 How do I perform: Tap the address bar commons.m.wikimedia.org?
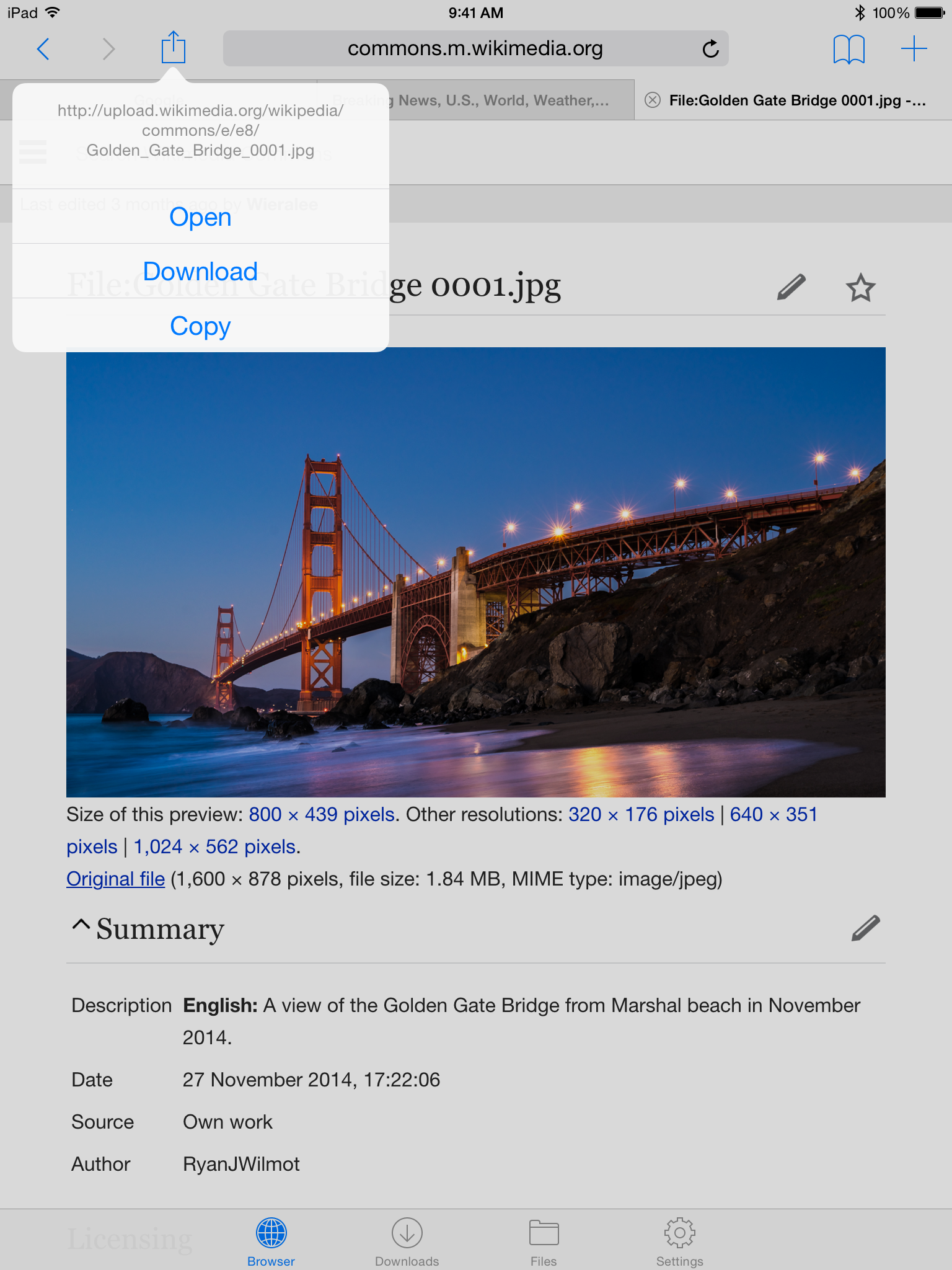pyautogui.click(x=475, y=48)
